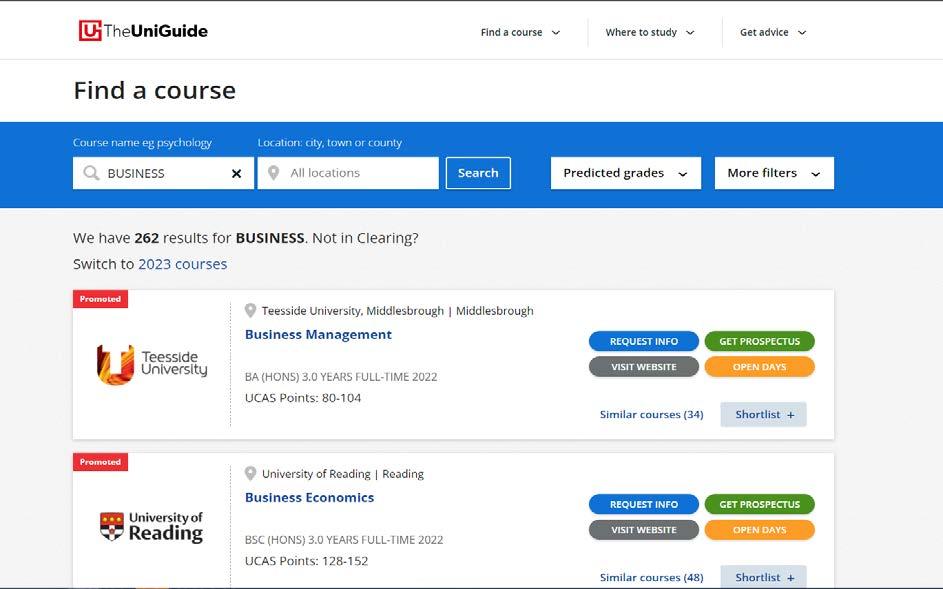Click VISIT WEBSITE for Teesside University
The height and width of the screenshot is (589, 943).
click(644, 367)
